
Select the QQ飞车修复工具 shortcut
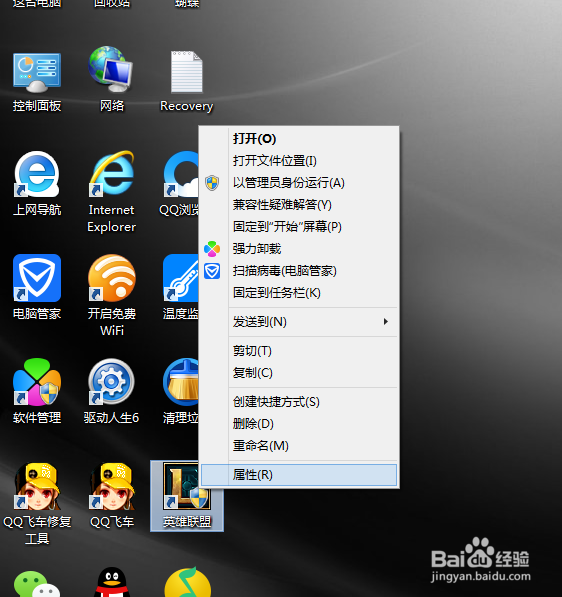click(x=37, y=486)
